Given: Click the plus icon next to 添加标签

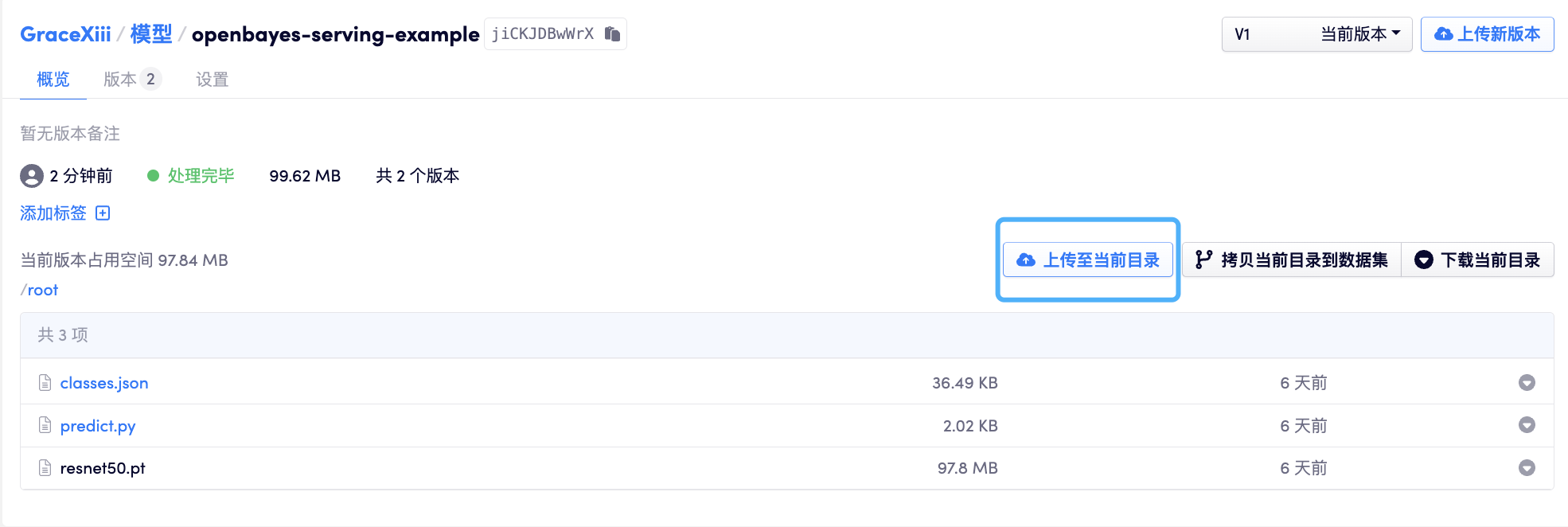Looking at the screenshot, I should tap(103, 213).
